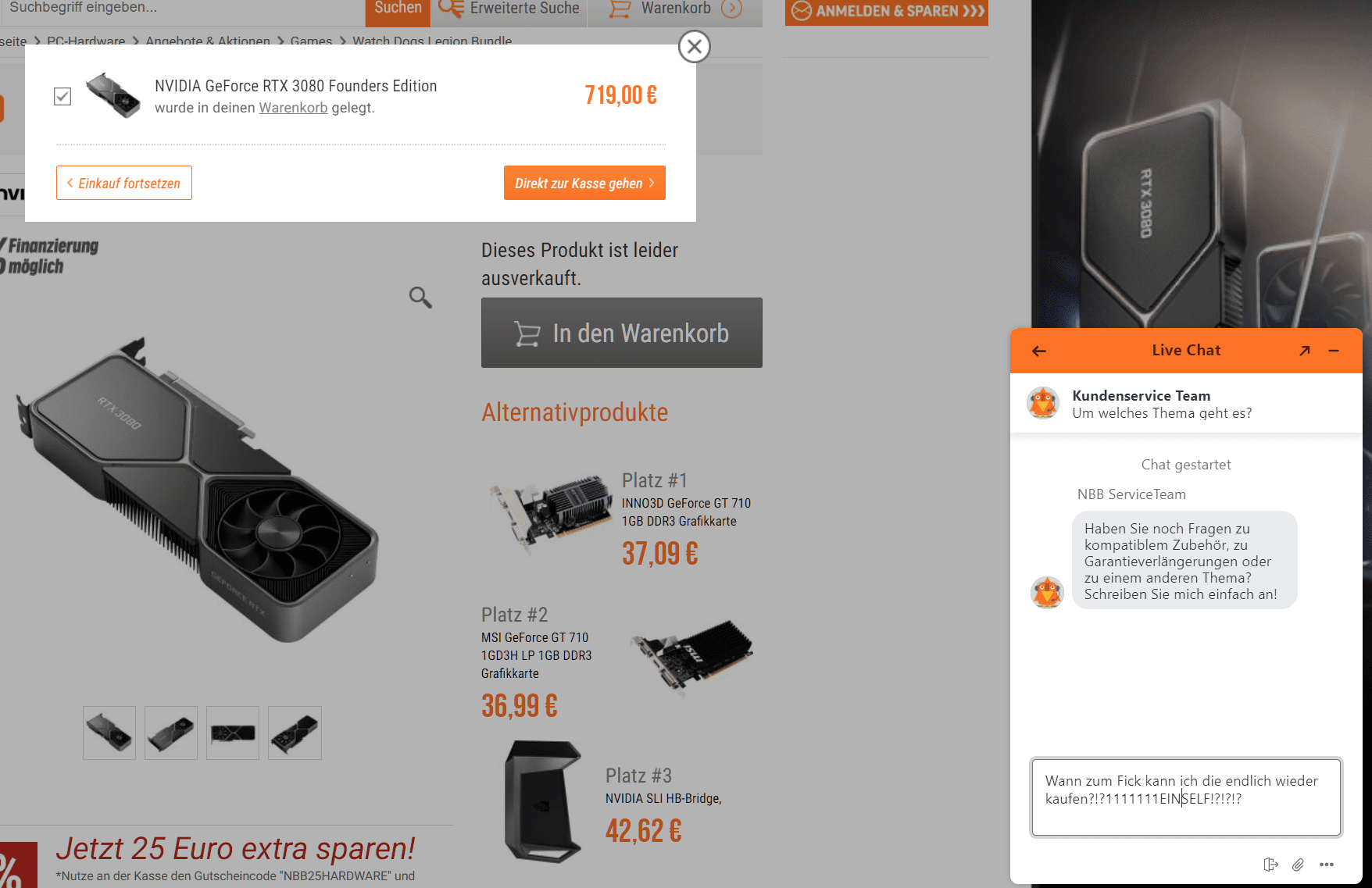Click the ANMELDEN & SPAREN banner
The height and width of the screenshot is (888, 1372).
pos(887,12)
